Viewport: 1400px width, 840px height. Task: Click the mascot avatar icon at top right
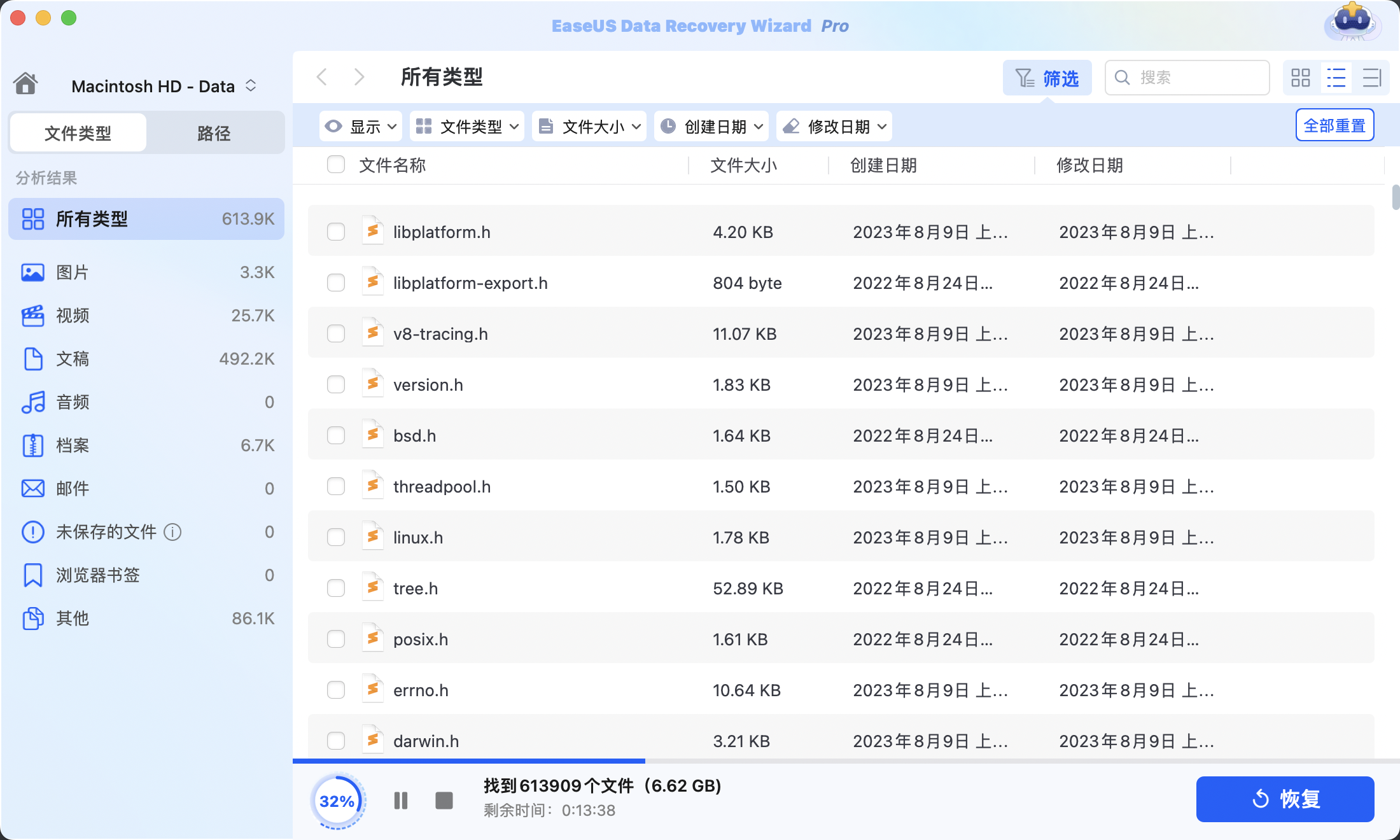click(x=1352, y=23)
